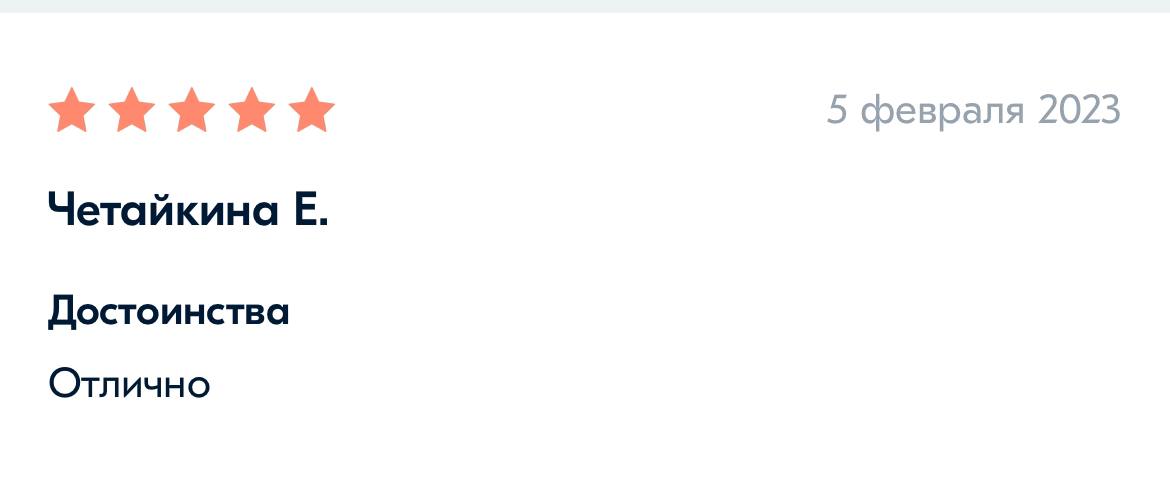Select the second rating star
This screenshot has height=477, width=1170.
[131, 110]
